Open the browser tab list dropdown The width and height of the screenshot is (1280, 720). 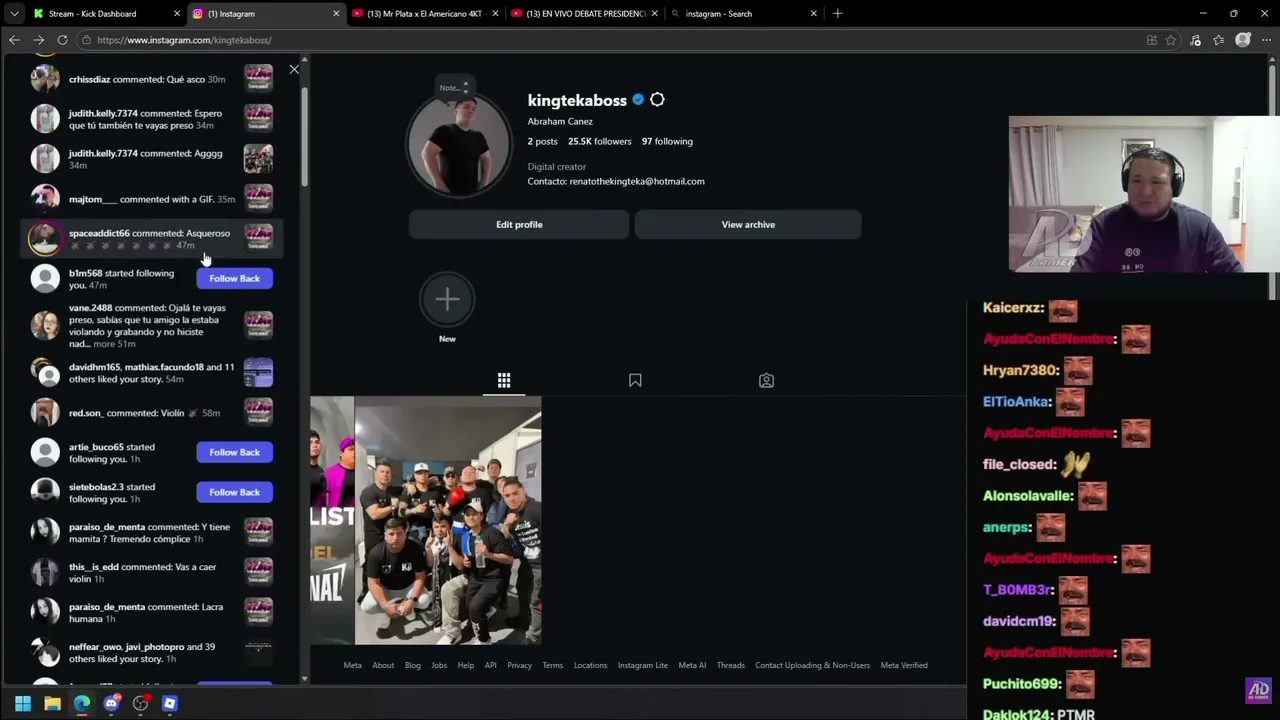click(x=14, y=14)
